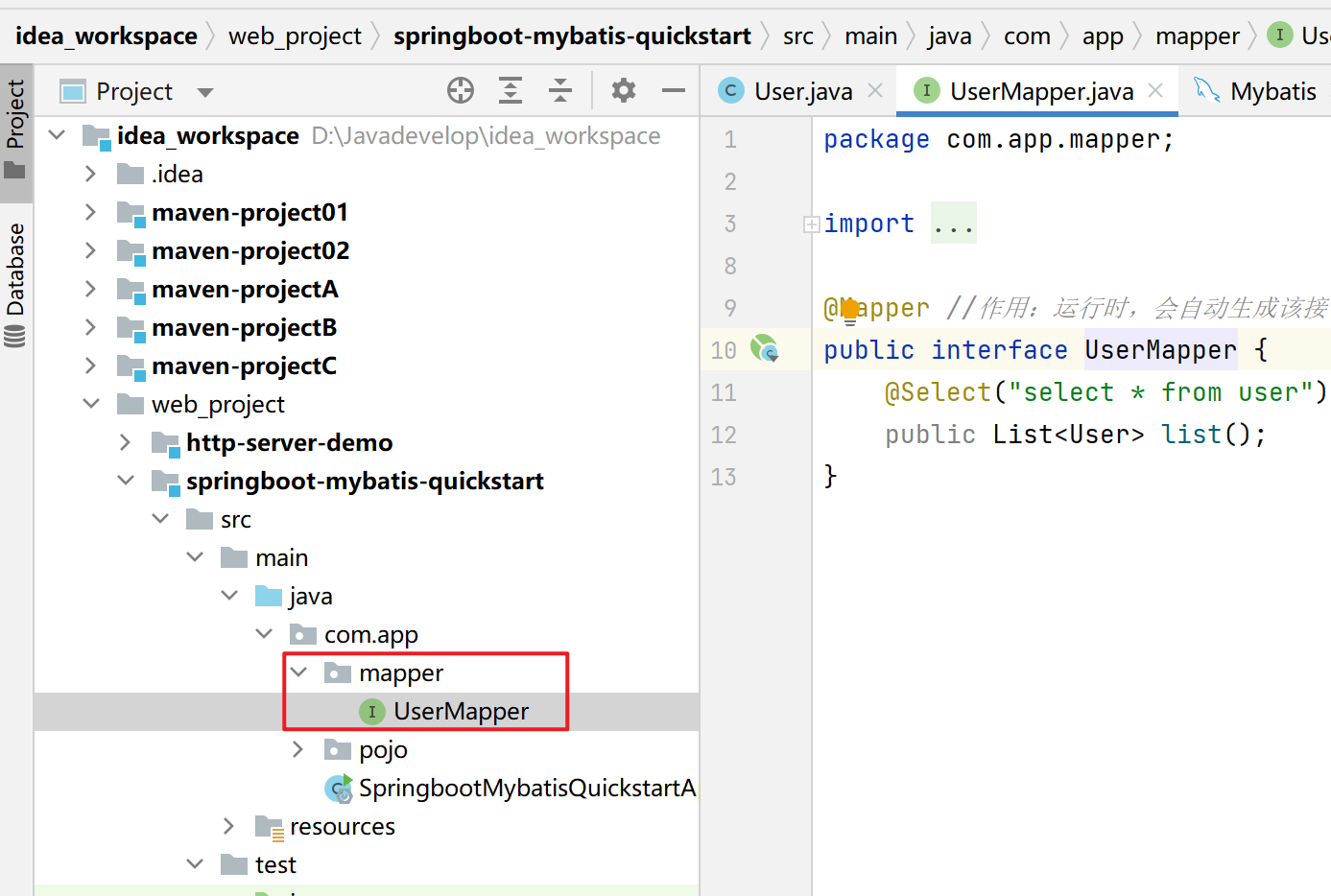The width and height of the screenshot is (1331, 896).
Task: Switch to the Mybatis editor tab
Action: tap(1254, 91)
